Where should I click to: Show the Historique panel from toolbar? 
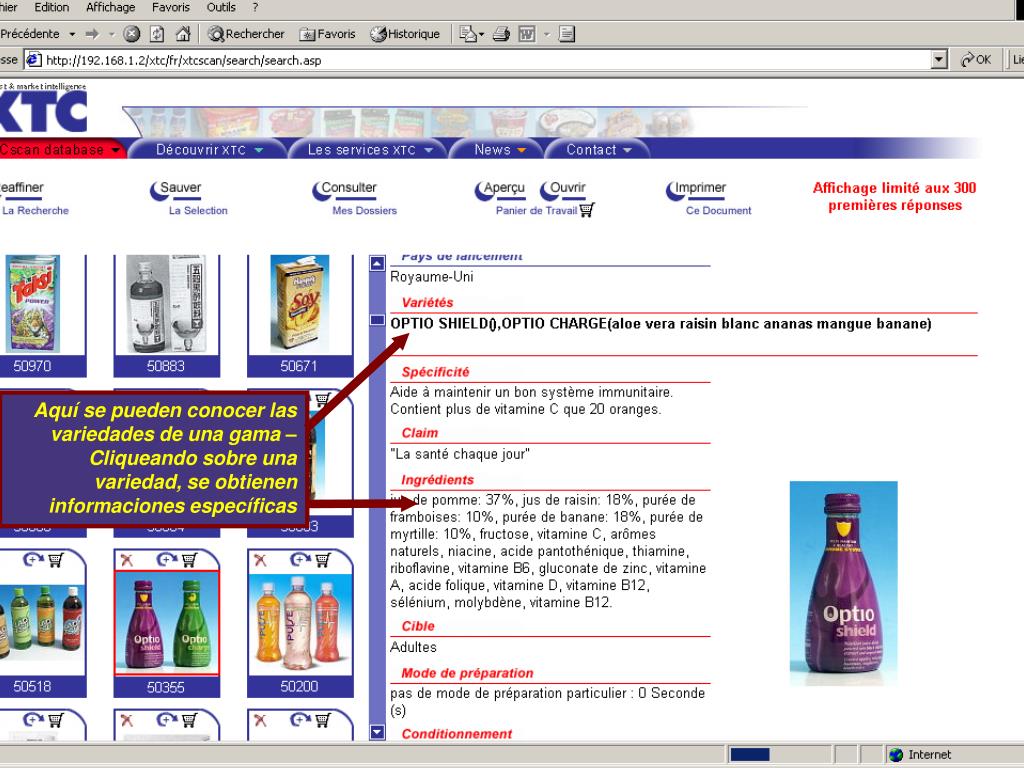click(405, 34)
